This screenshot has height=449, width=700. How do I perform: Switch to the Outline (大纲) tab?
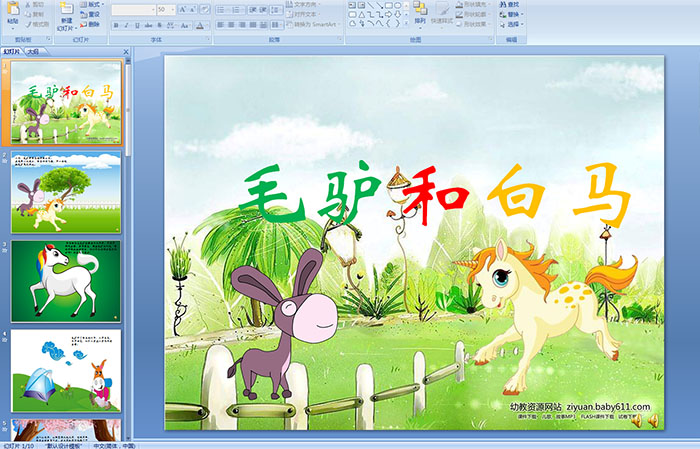coord(34,50)
